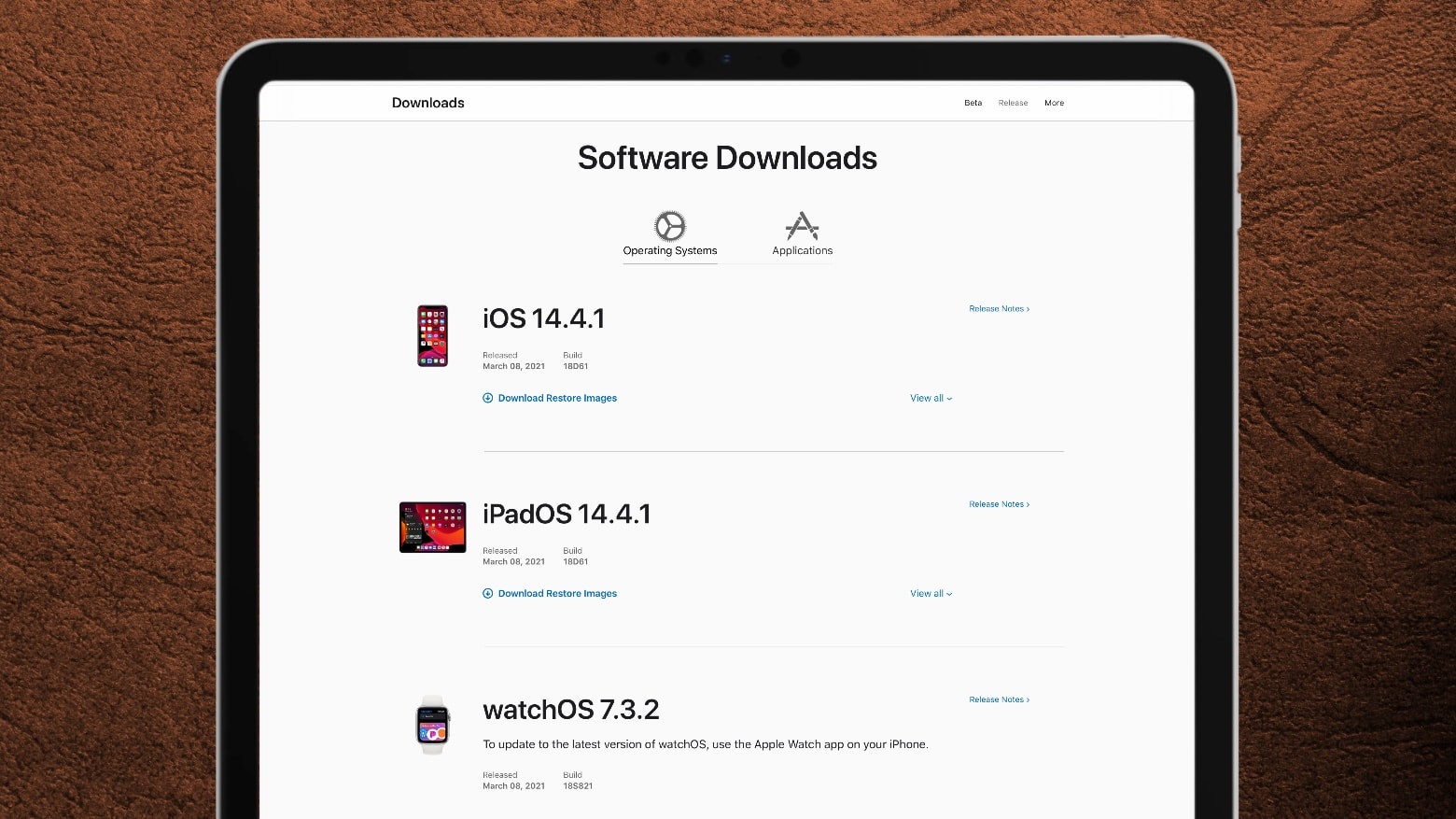This screenshot has width=1456, height=819.
Task: Click the Downloads link in the header
Action: tap(427, 103)
